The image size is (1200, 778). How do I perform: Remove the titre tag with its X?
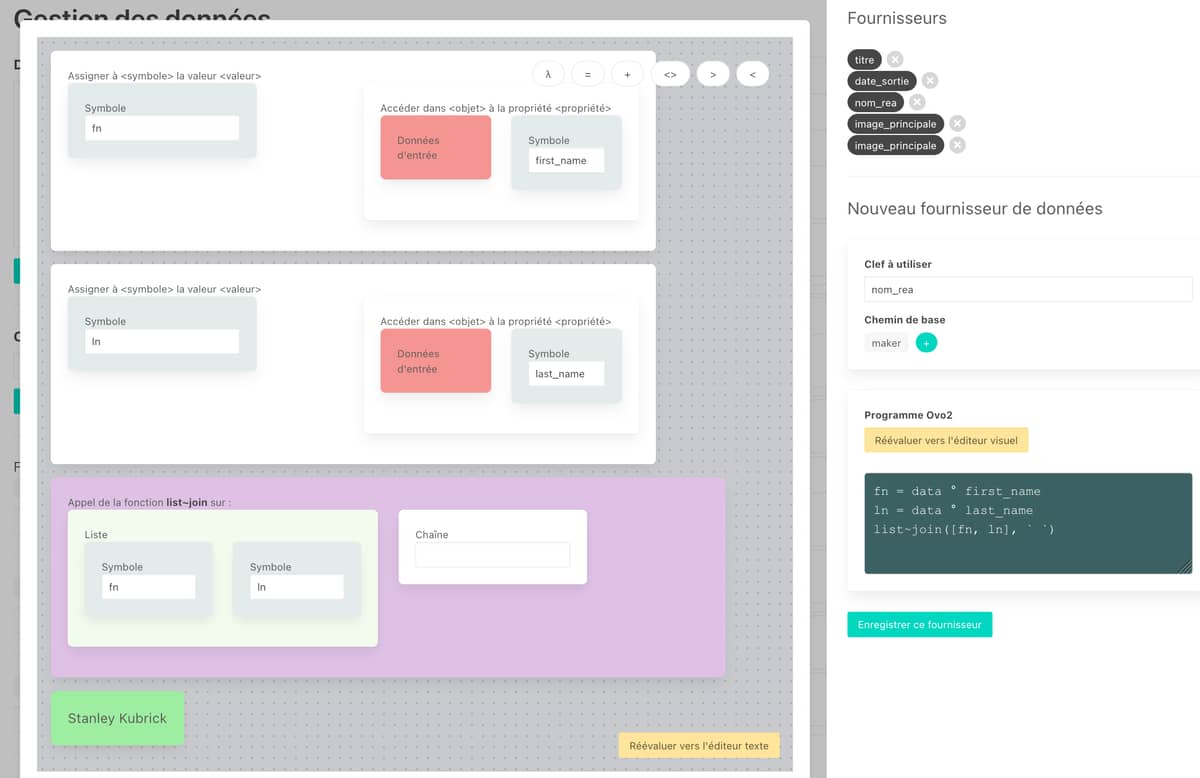click(x=895, y=60)
